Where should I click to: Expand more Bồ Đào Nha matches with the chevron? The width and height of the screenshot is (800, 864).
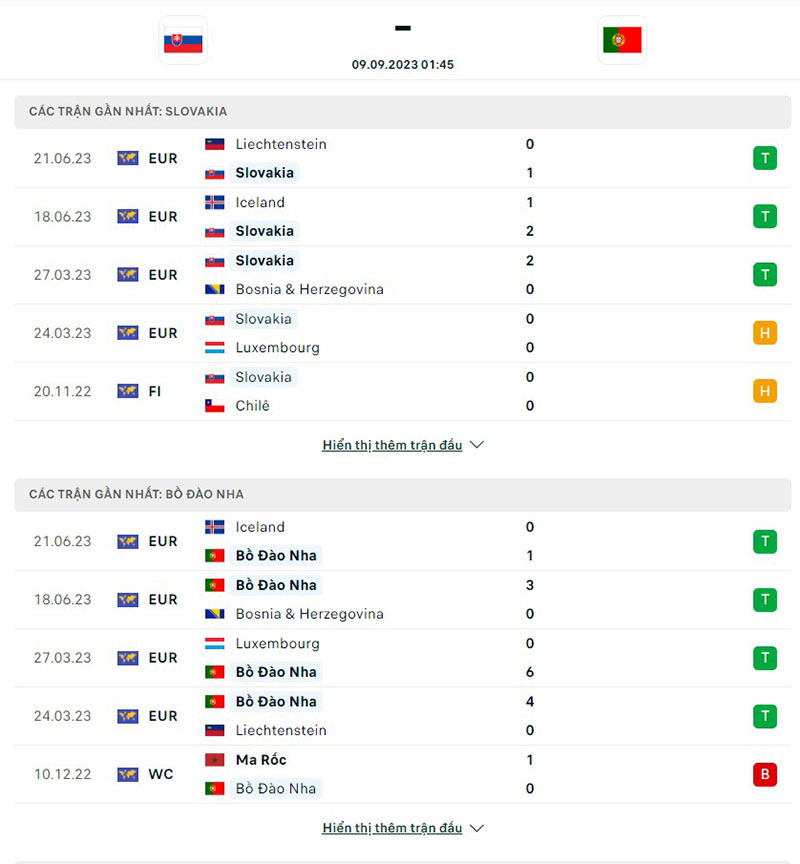coord(477,828)
